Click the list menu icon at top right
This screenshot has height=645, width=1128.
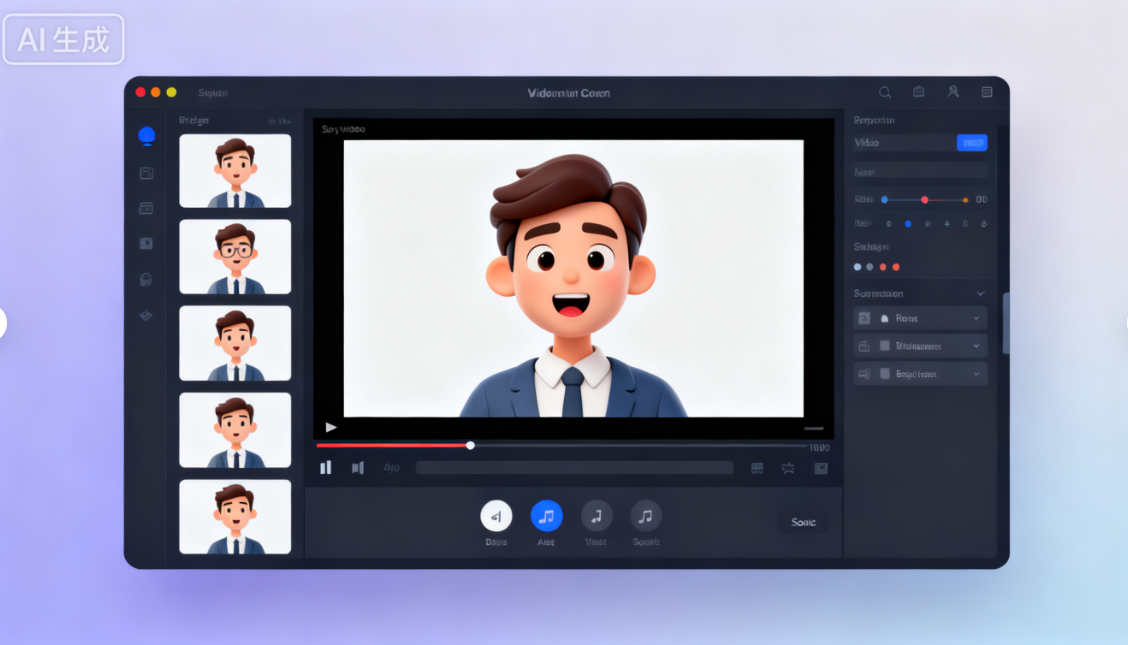tap(987, 92)
